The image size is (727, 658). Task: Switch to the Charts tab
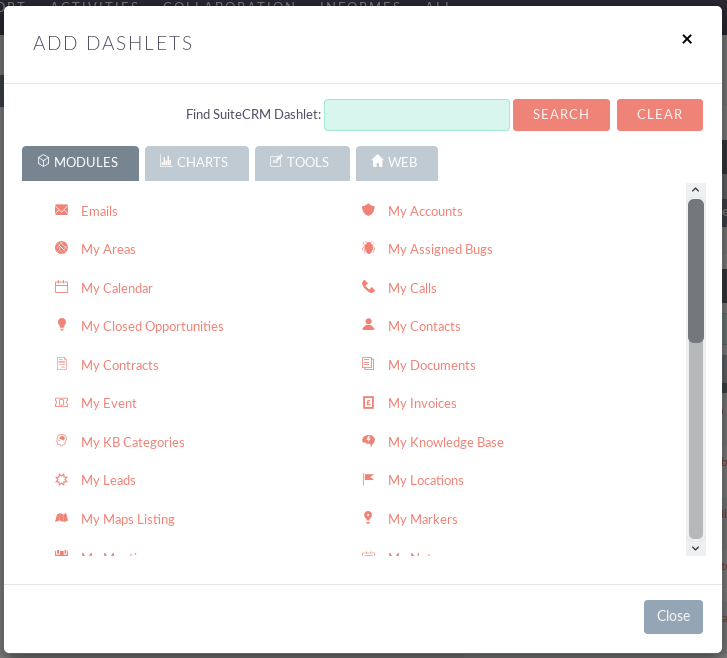click(x=196, y=163)
